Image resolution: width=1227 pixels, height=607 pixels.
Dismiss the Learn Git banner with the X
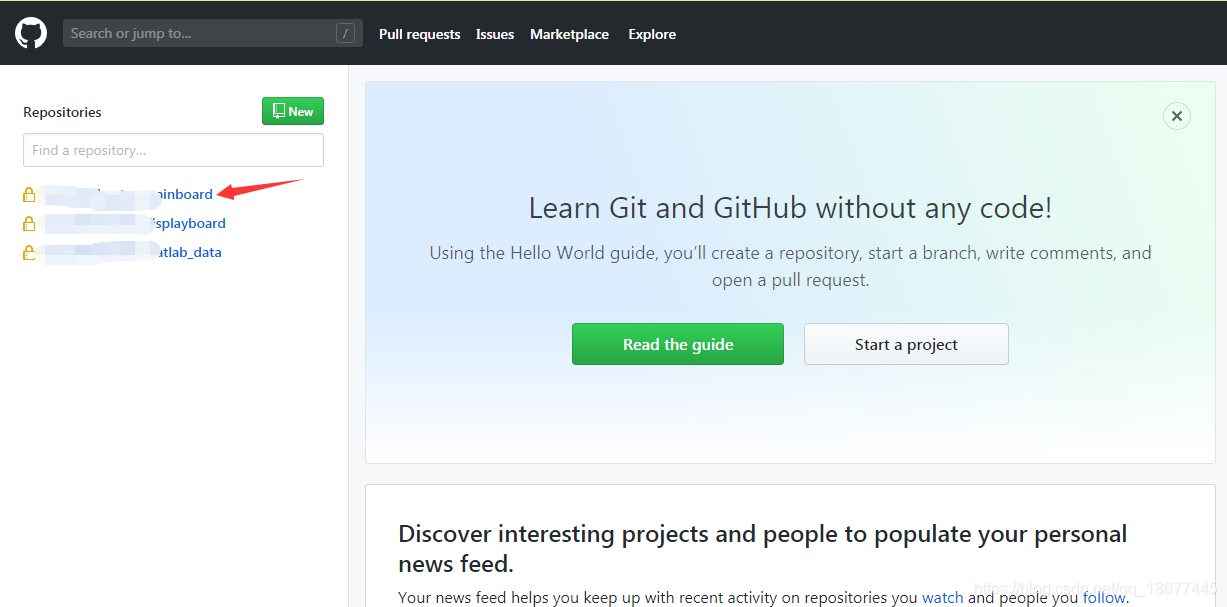pos(1177,116)
